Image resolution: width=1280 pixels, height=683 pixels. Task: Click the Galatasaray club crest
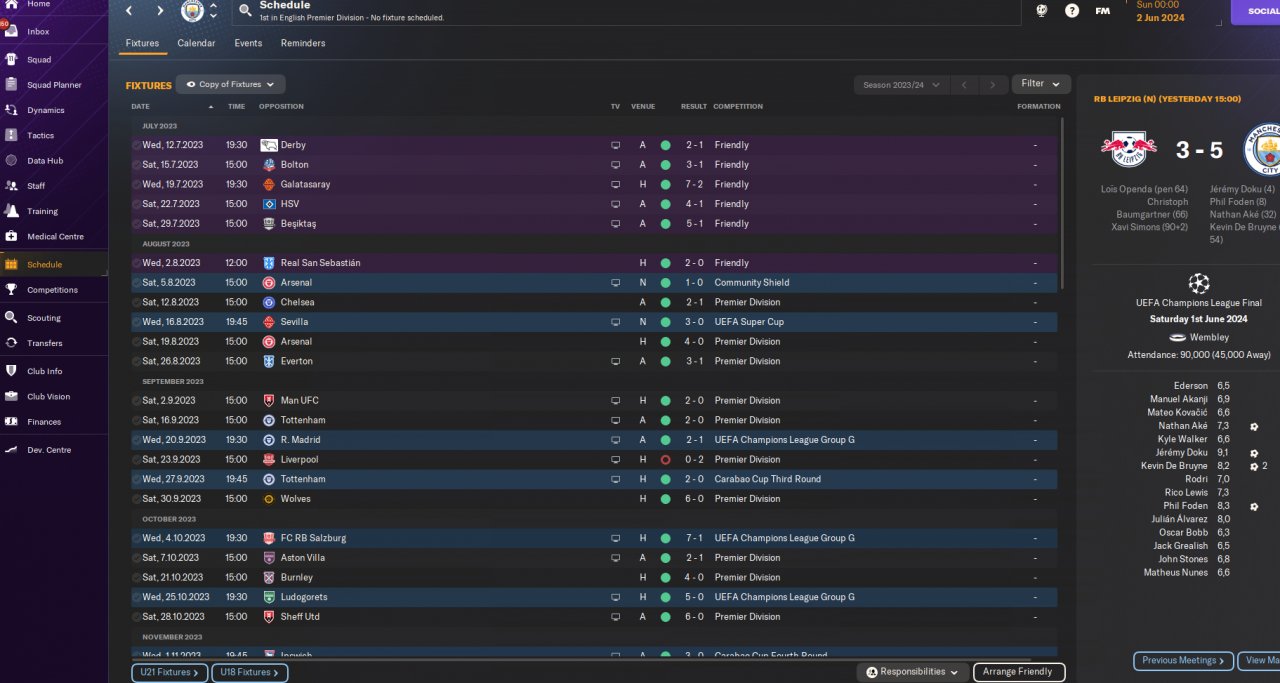268,184
